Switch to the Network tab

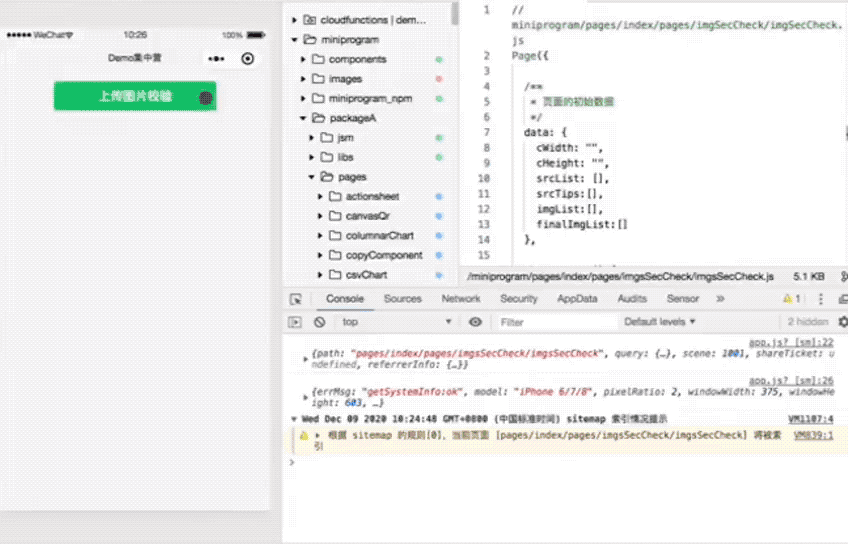tap(461, 298)
